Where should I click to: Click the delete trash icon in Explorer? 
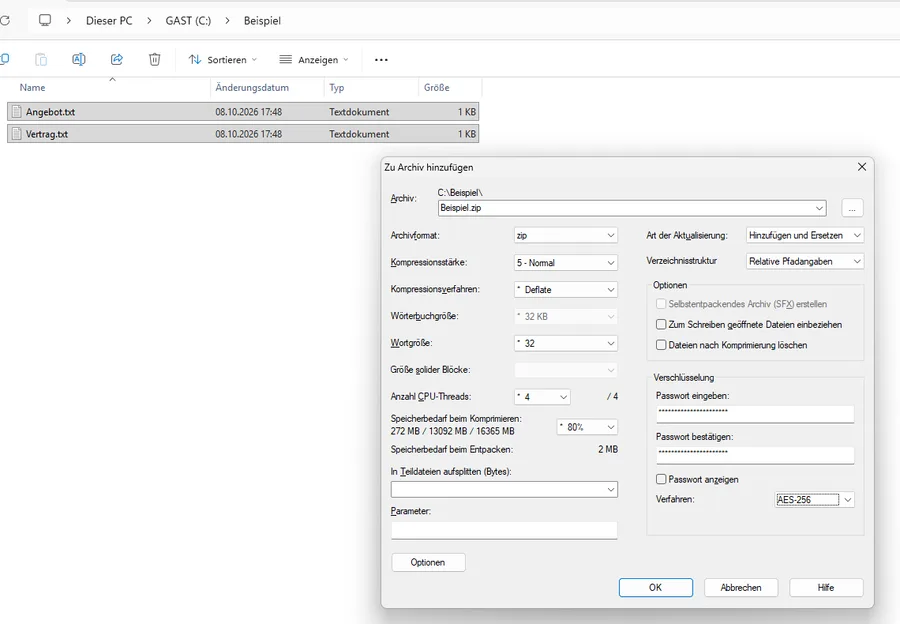(154, 59)
